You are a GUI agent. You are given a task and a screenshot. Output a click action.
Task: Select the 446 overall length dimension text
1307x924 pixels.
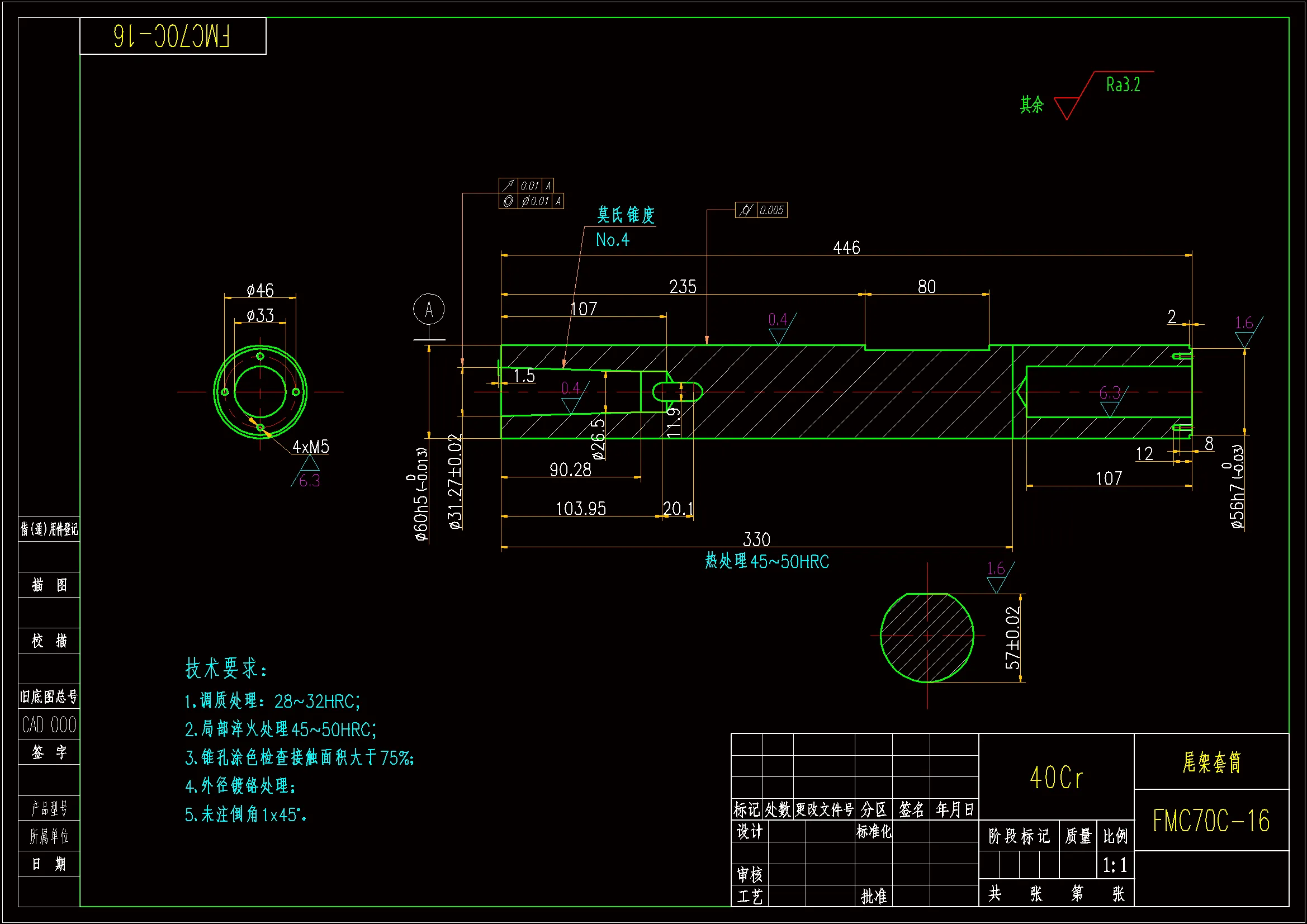pos(846,248)
